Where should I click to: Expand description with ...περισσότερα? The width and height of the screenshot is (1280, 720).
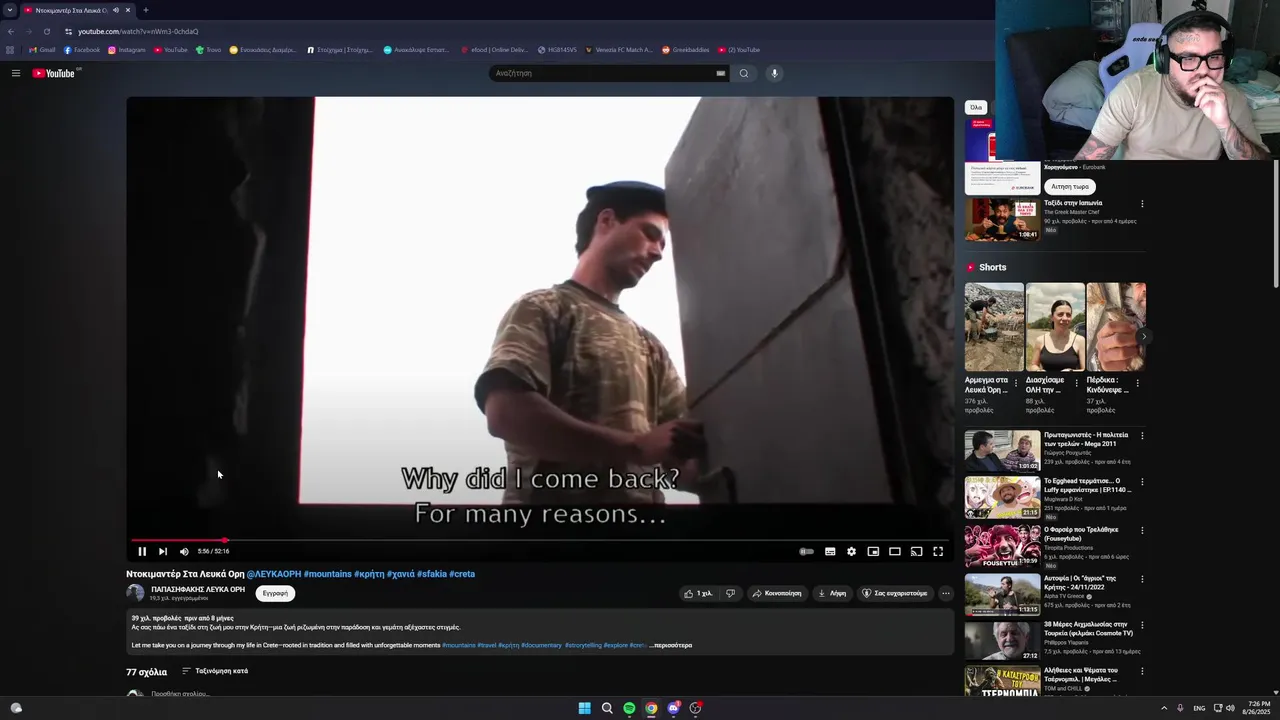pos(671,645)
